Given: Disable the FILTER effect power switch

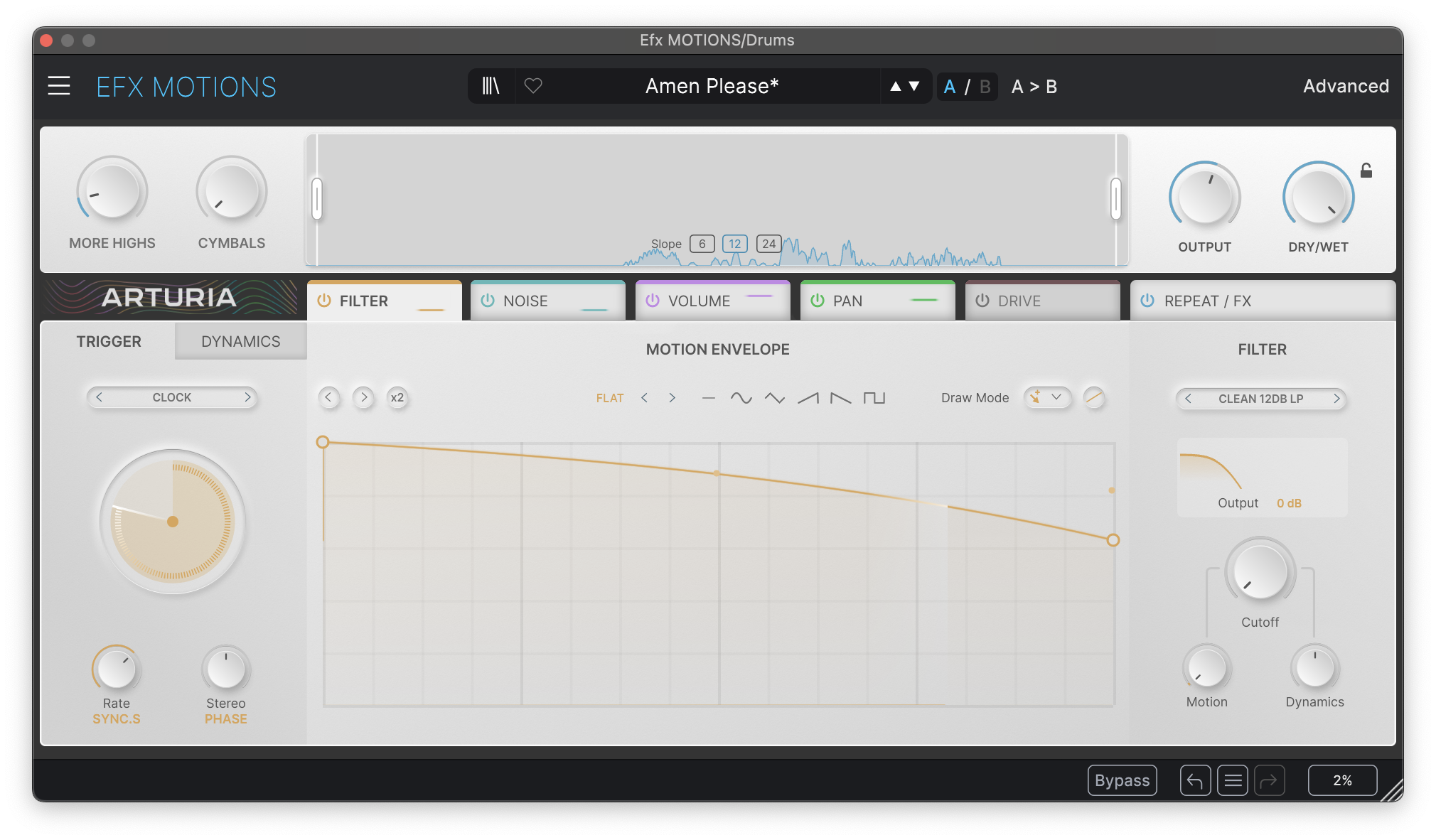Looking at the screenshot, I should coord(325,301).
